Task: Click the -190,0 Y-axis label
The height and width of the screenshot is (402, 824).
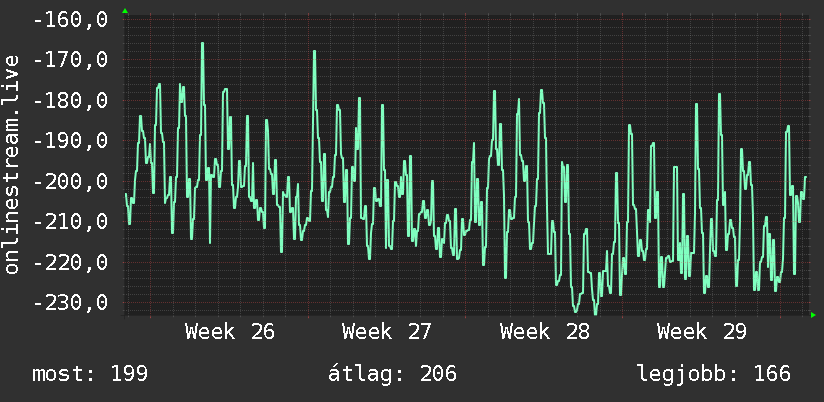Action: click(x=70, y=141)
